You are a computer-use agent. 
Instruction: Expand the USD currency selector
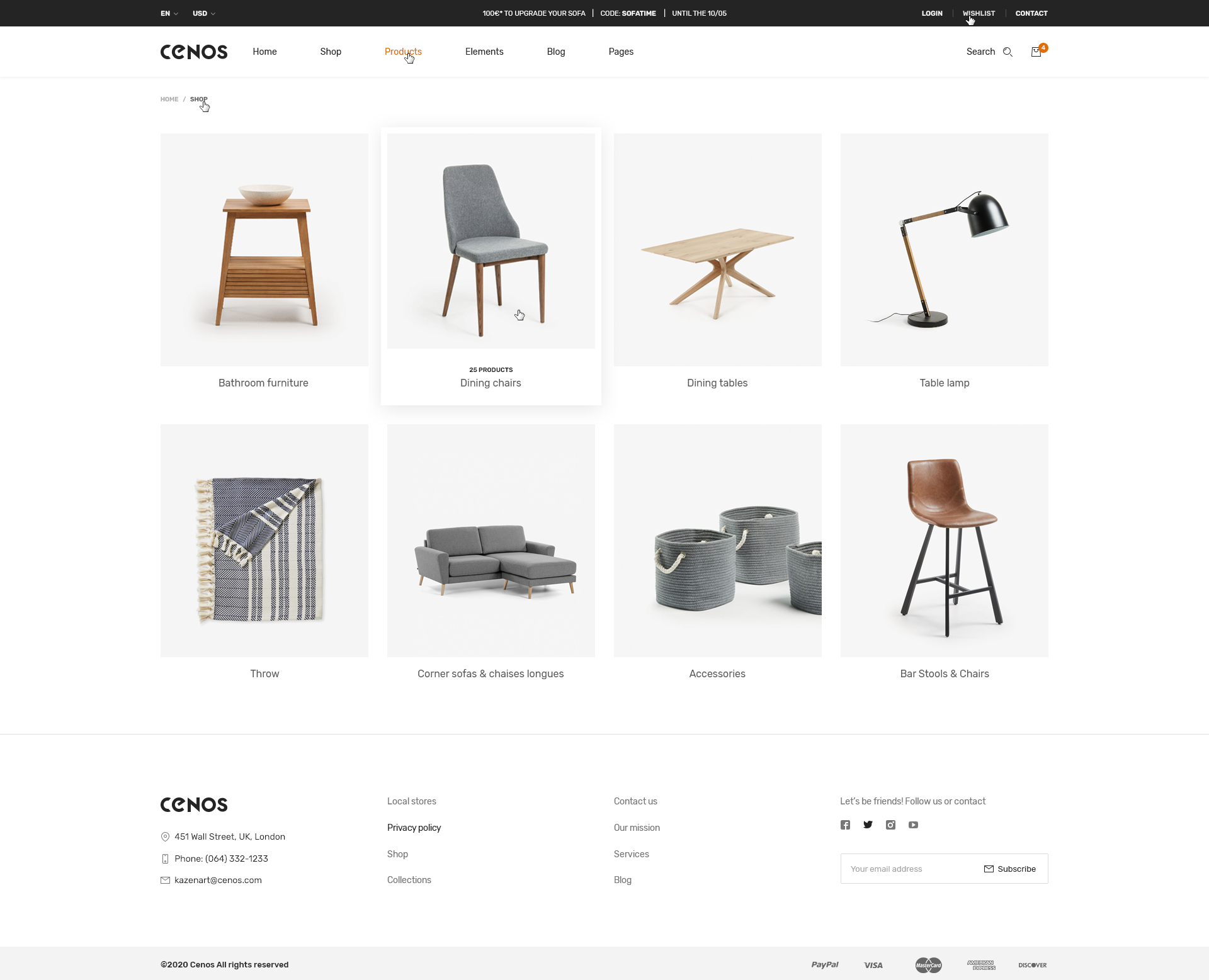204,13
